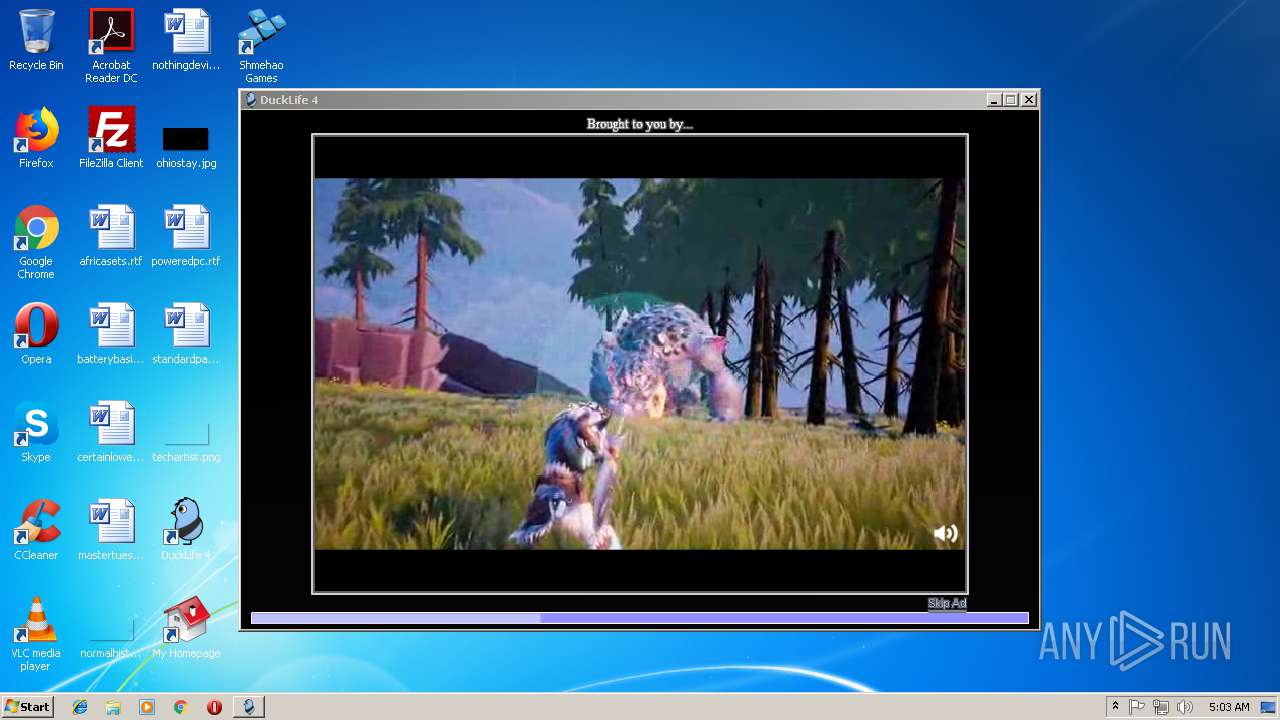Image resolution: width=1280 pixels, height=720 pixels.
Task: Click the Skip Ad link
Action: (947, 603)
